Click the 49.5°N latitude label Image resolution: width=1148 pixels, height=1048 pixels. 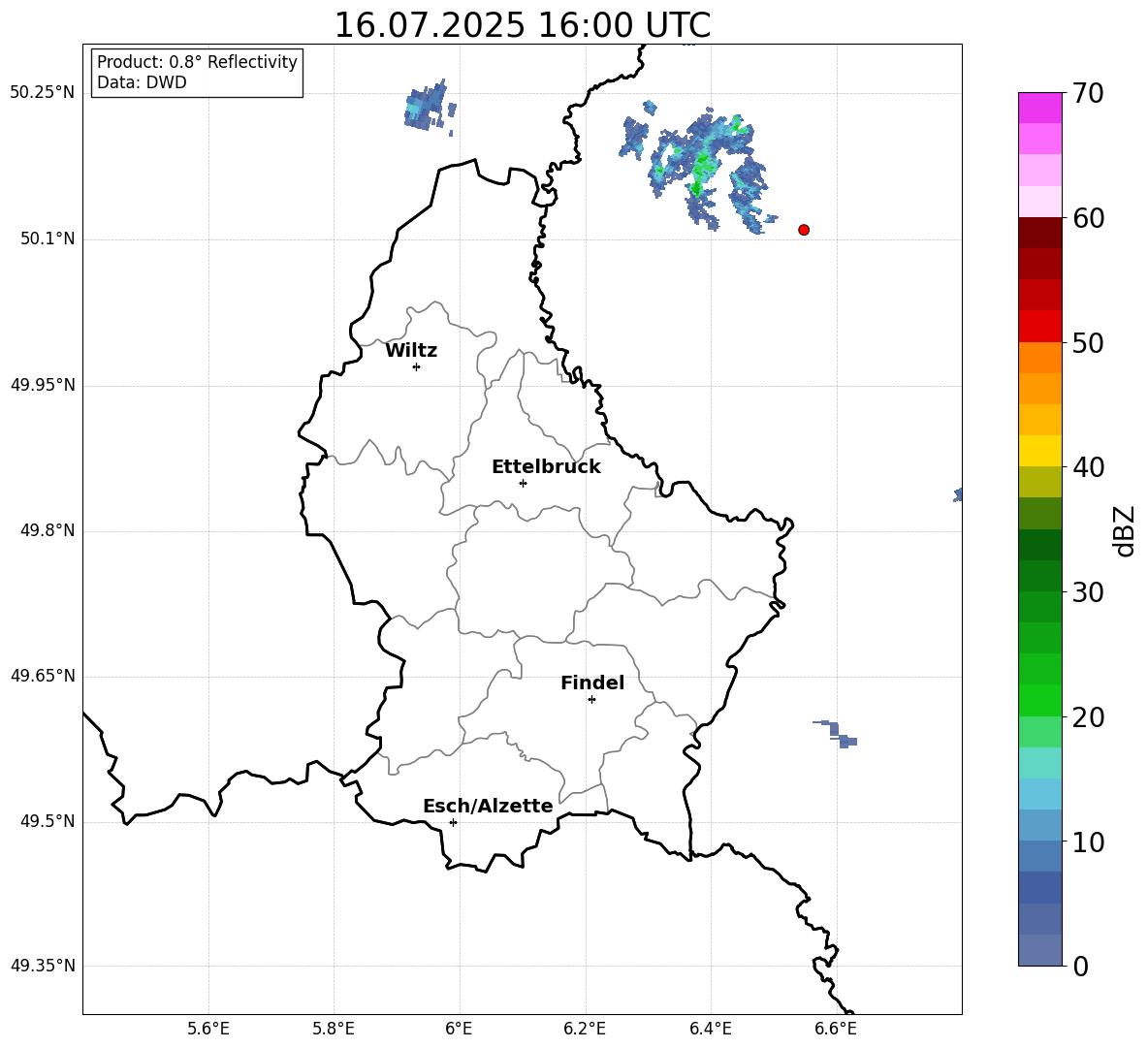tap(48, 822)
